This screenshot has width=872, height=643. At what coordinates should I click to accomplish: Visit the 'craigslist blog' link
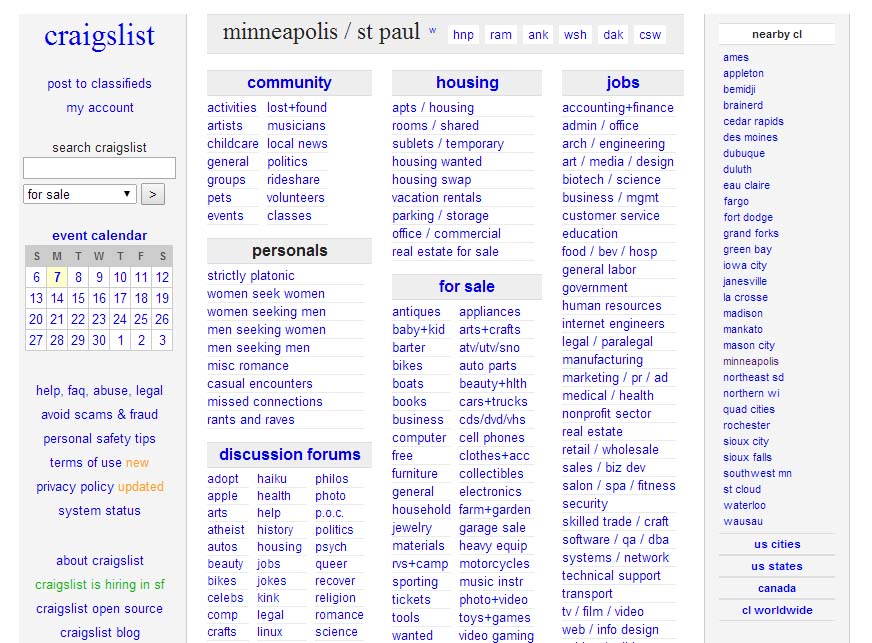(x=100, y=632)
